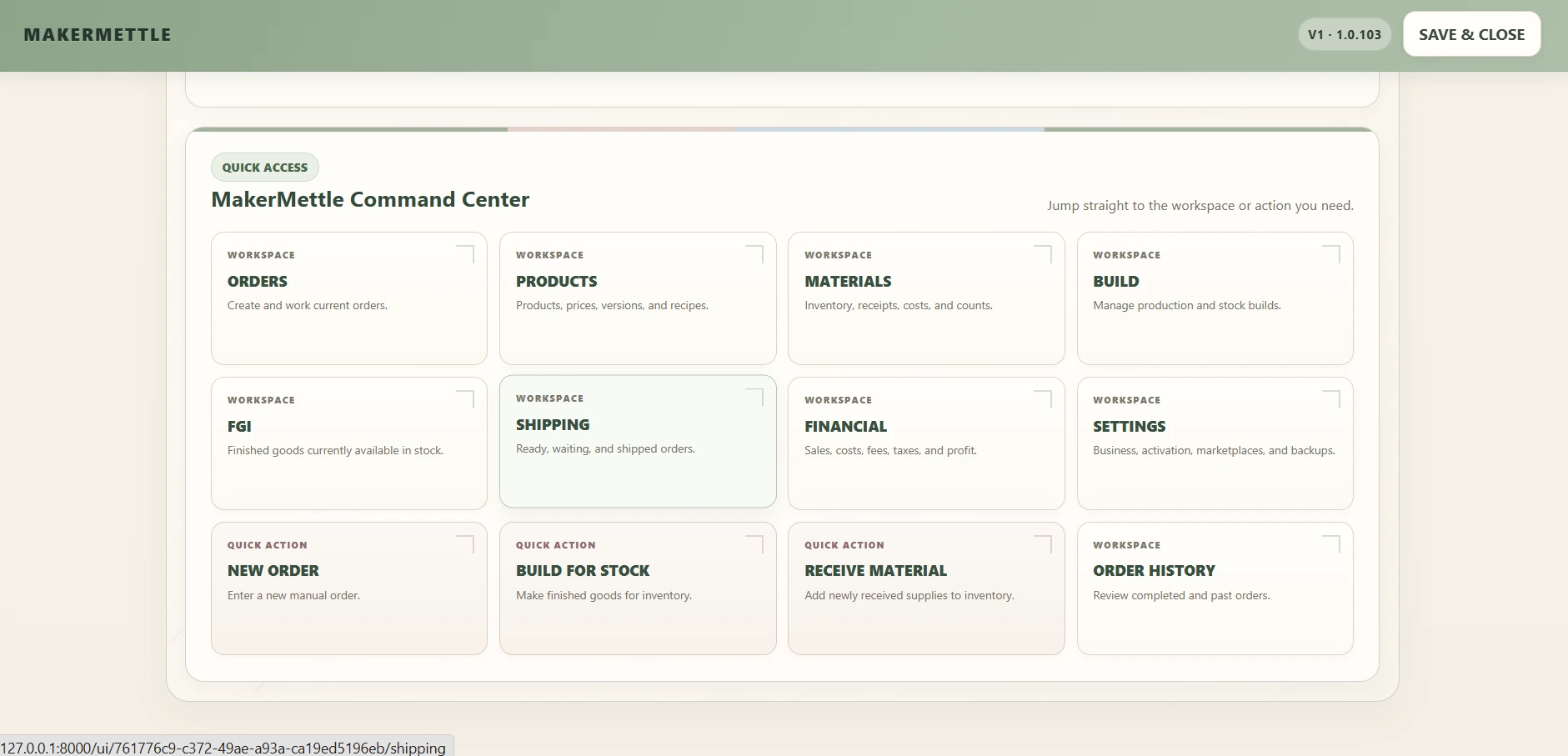Click 'Review completed and past orders.' text
The height and width of the screenshot is (756, 1568).
tap(1181, 596)
